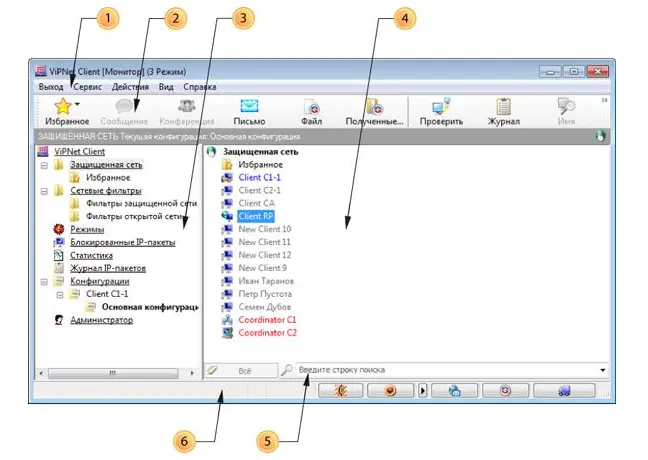The image size is (648, 460).
Task: Open the search string dropdown arrow
Action: (x=603, y=370)
